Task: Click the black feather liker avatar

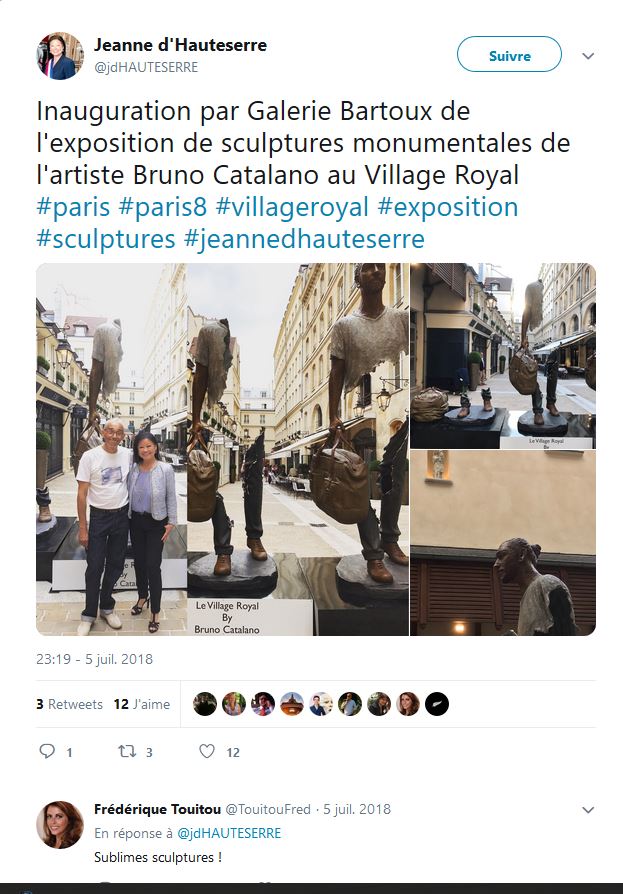Action: tap(437, 704)
